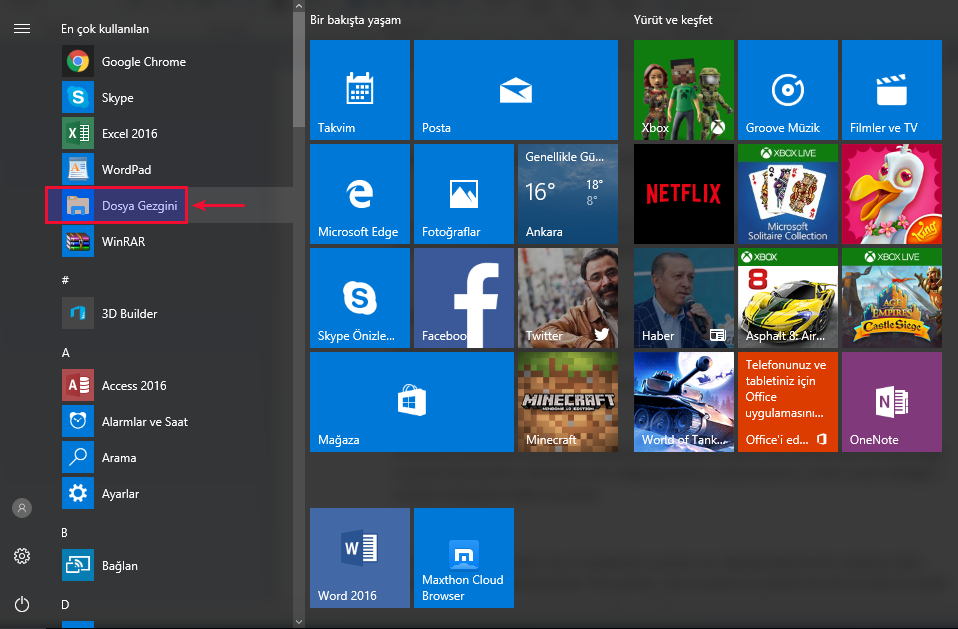
Task: Open the Minecraft tile
Action: (568, 402)
